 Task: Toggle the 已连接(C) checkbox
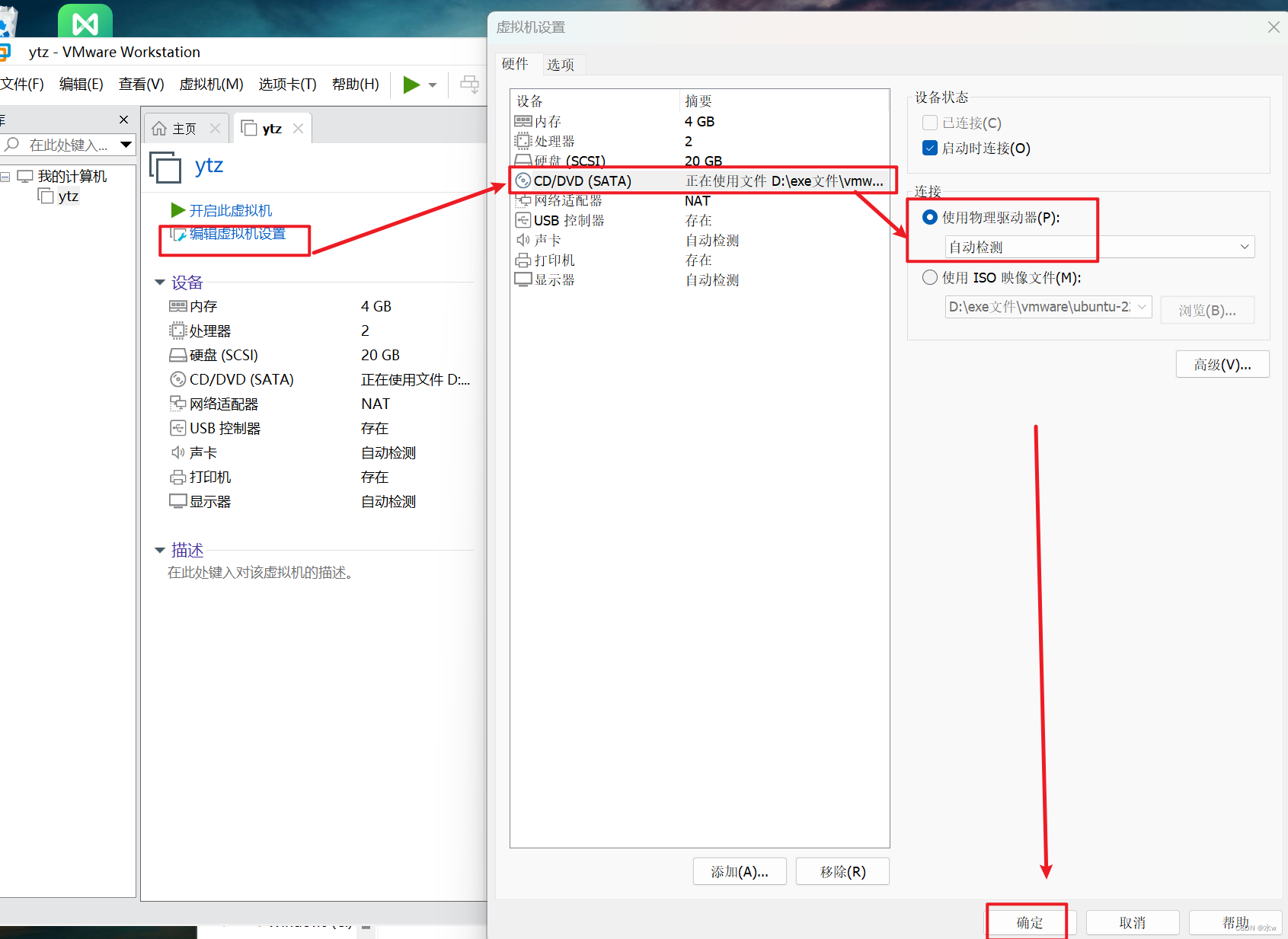tap(930, 123)
